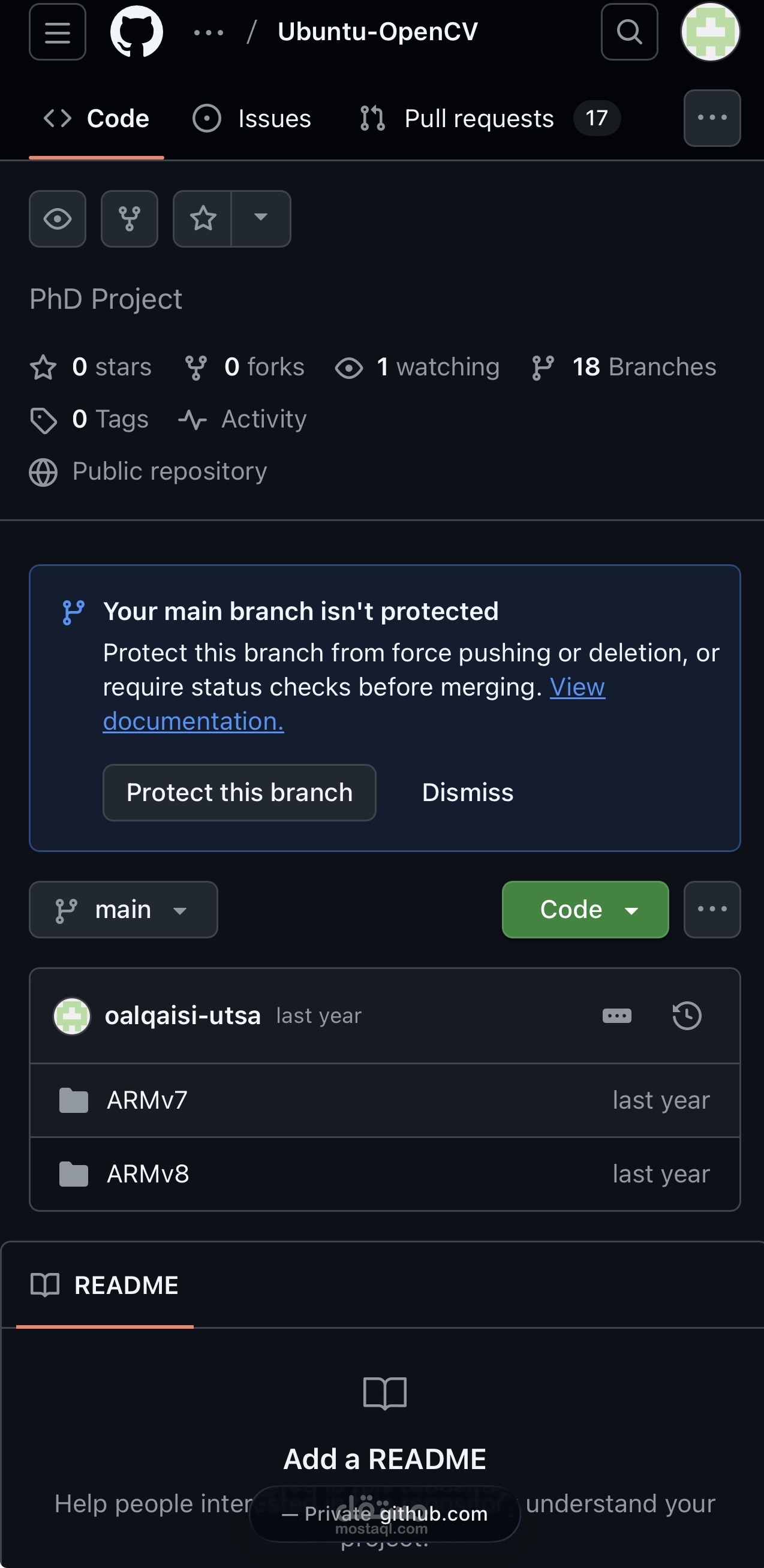Open the hamburger navigation menu
Viewport: 764px width, 1568px height.
(x=57, y=32)
